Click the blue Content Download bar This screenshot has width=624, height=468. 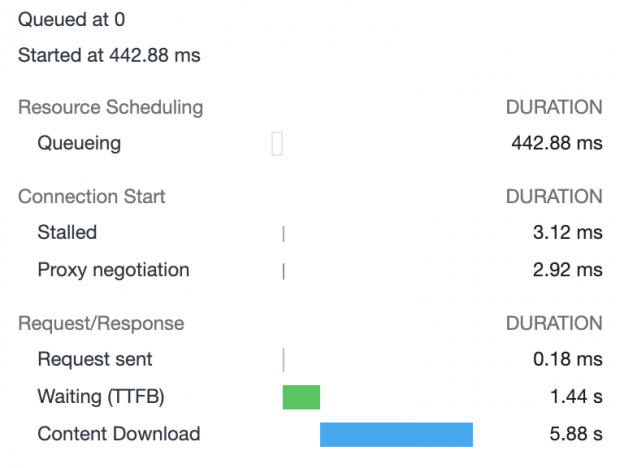click(x=396, y=434)
